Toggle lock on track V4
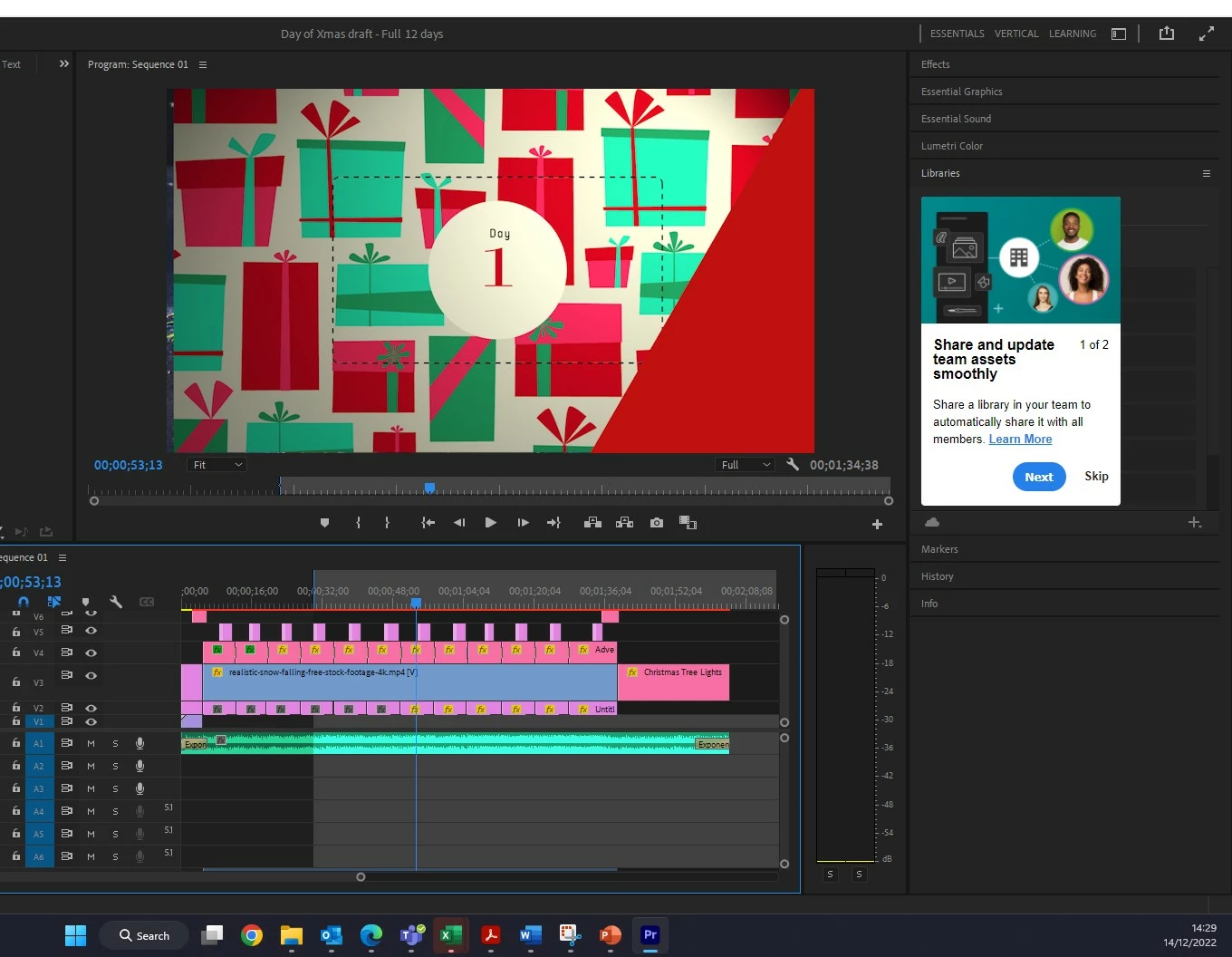The image size is (1232, 957). click(16, 652)
